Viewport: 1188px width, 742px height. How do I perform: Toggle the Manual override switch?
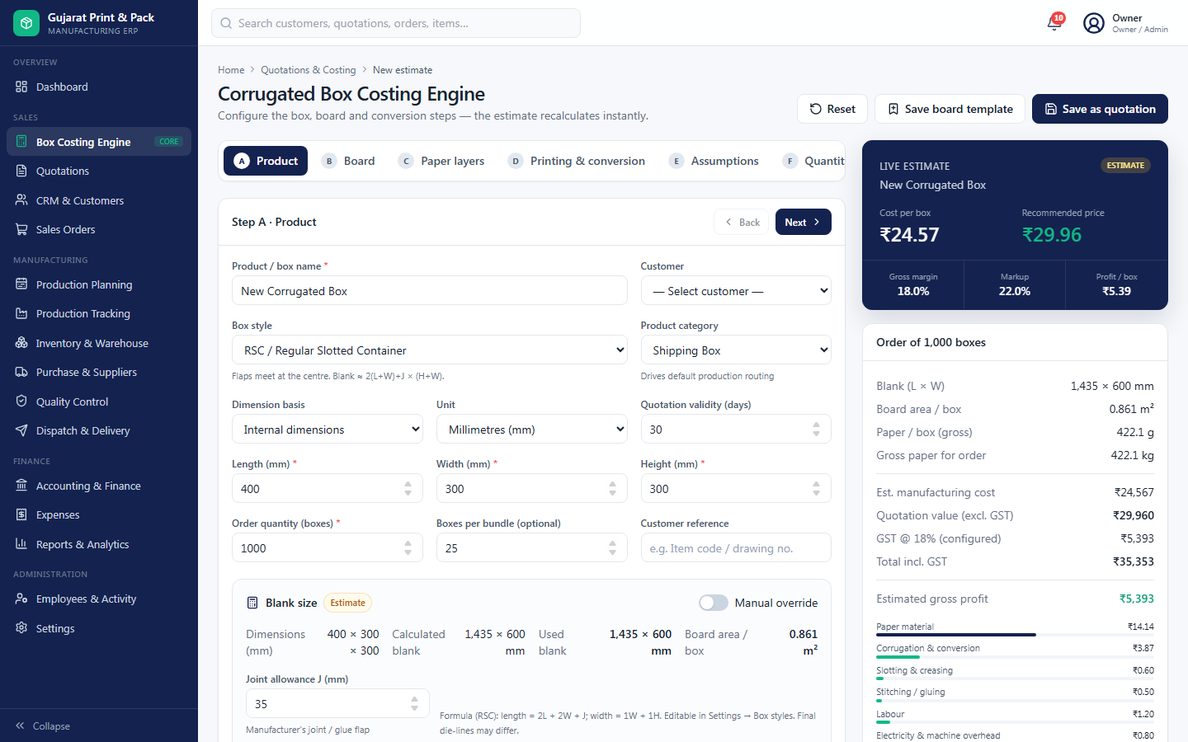click(713, 603)
